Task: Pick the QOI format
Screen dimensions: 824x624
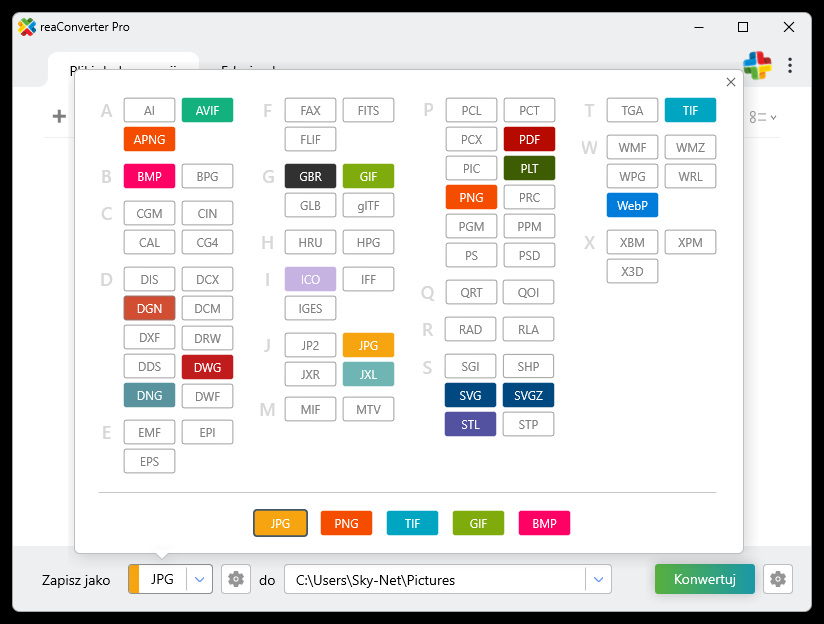Action: click(x=528, y=292)
